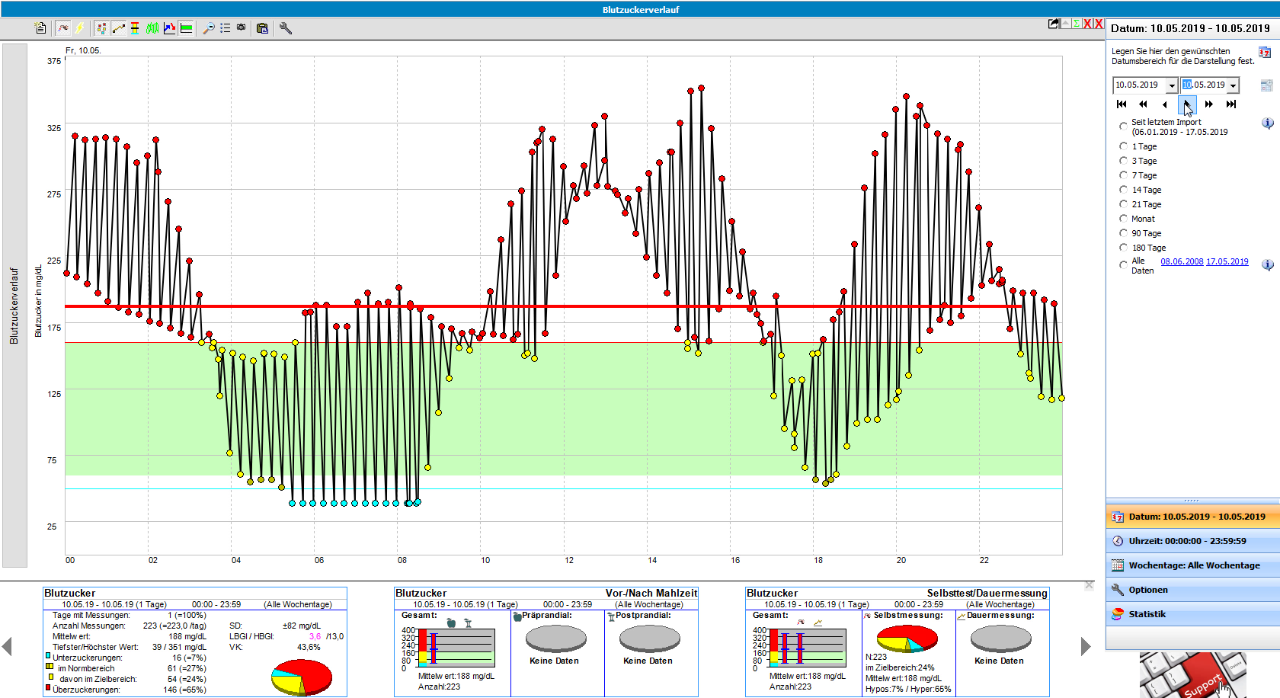Click the double-arrow fast-forward date button
This screenshot has height=698, width=1280.
pyautogui.click(x=1209, y=104)
